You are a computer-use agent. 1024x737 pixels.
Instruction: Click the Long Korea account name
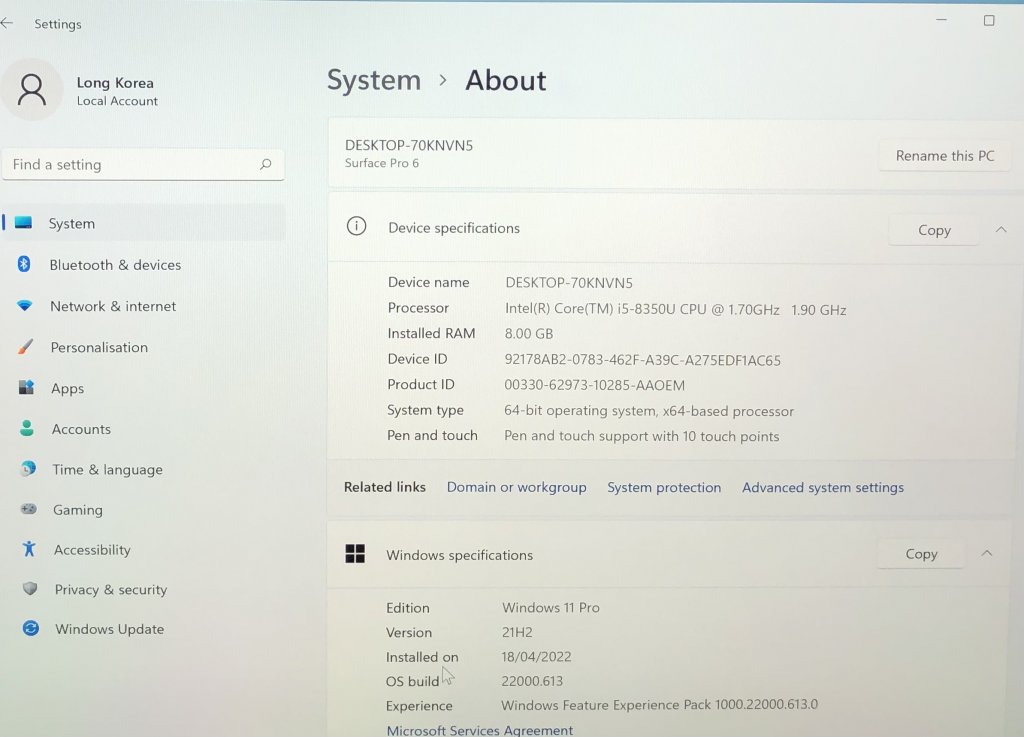point(115,83)
